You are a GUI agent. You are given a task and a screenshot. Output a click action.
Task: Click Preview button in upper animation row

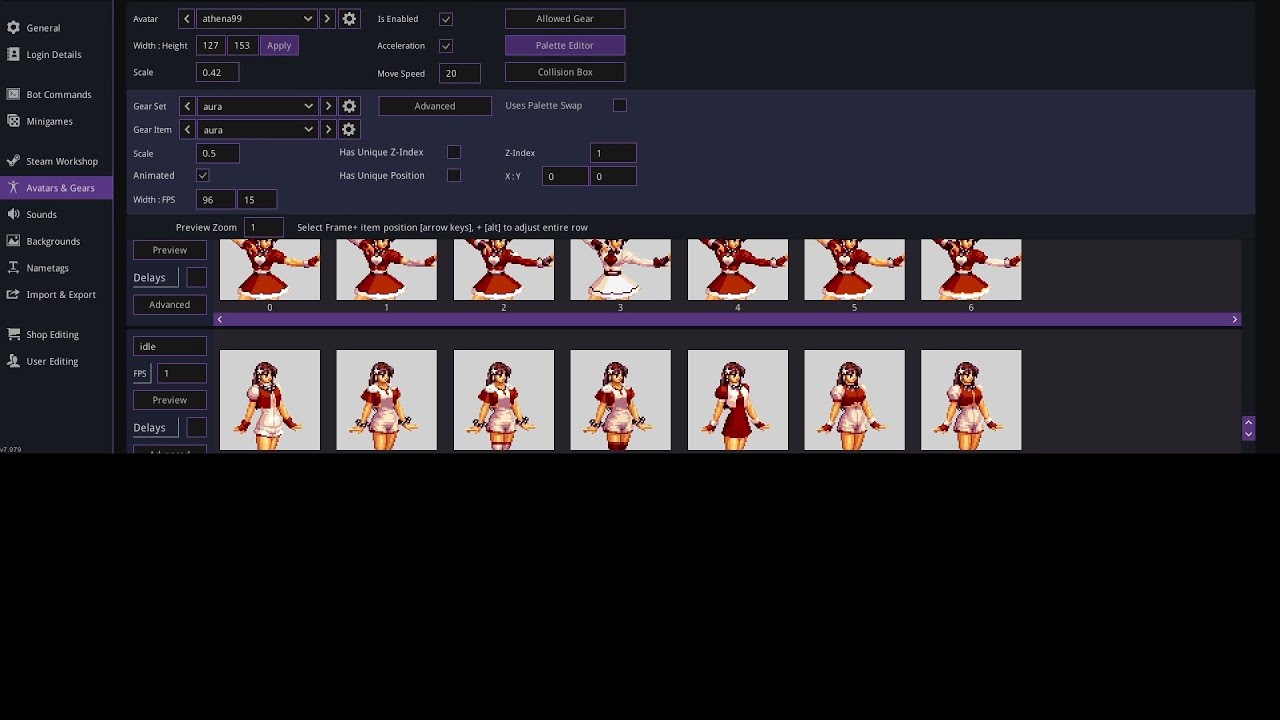pos(170,250)
